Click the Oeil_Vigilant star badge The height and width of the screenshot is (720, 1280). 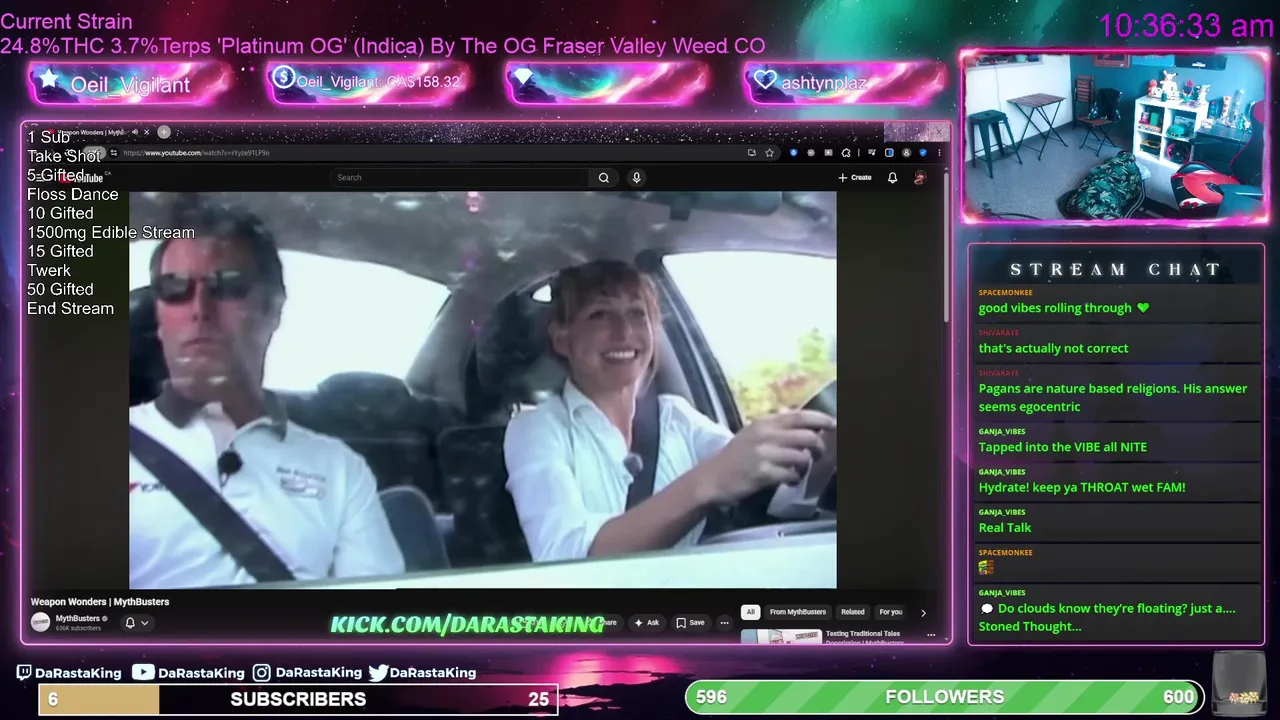tap(130, 84)
